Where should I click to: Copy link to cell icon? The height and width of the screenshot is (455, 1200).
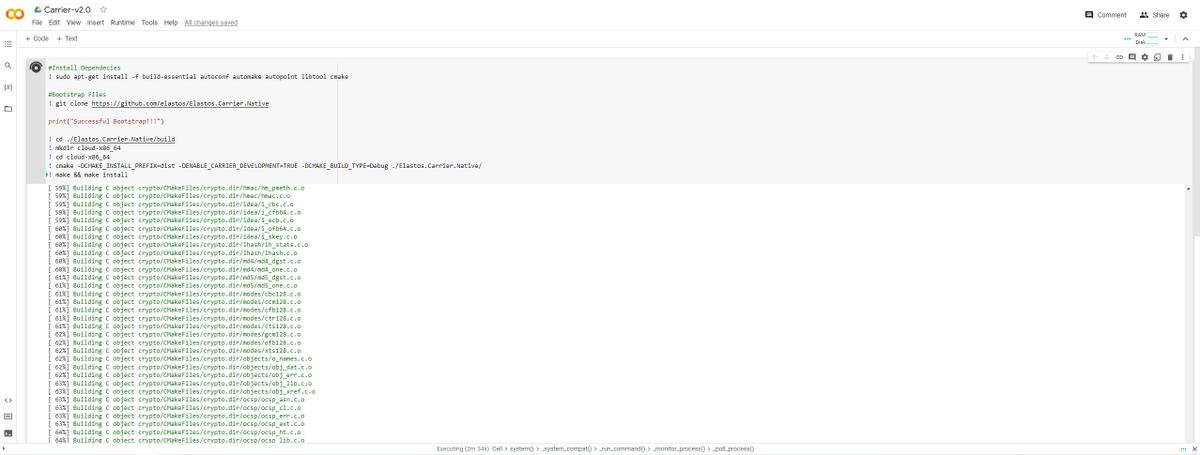1119,57
